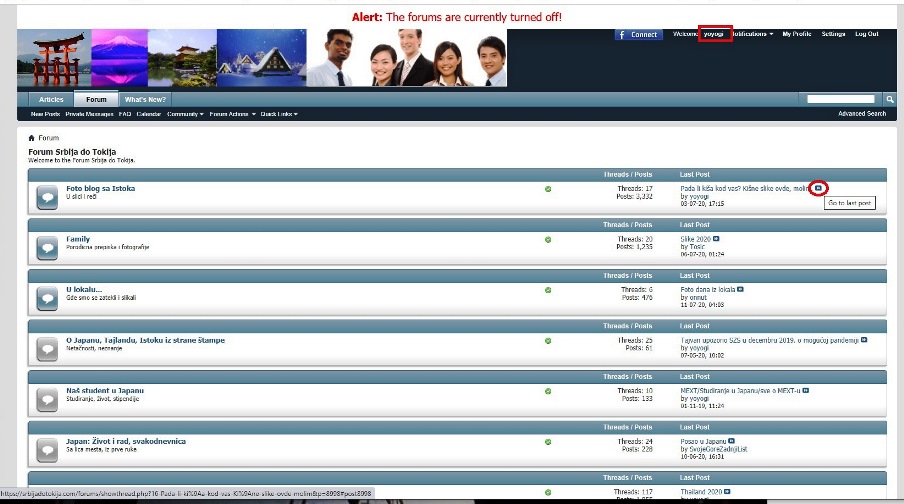Expand the Notifications dropdown

click(x=753, y=34)
